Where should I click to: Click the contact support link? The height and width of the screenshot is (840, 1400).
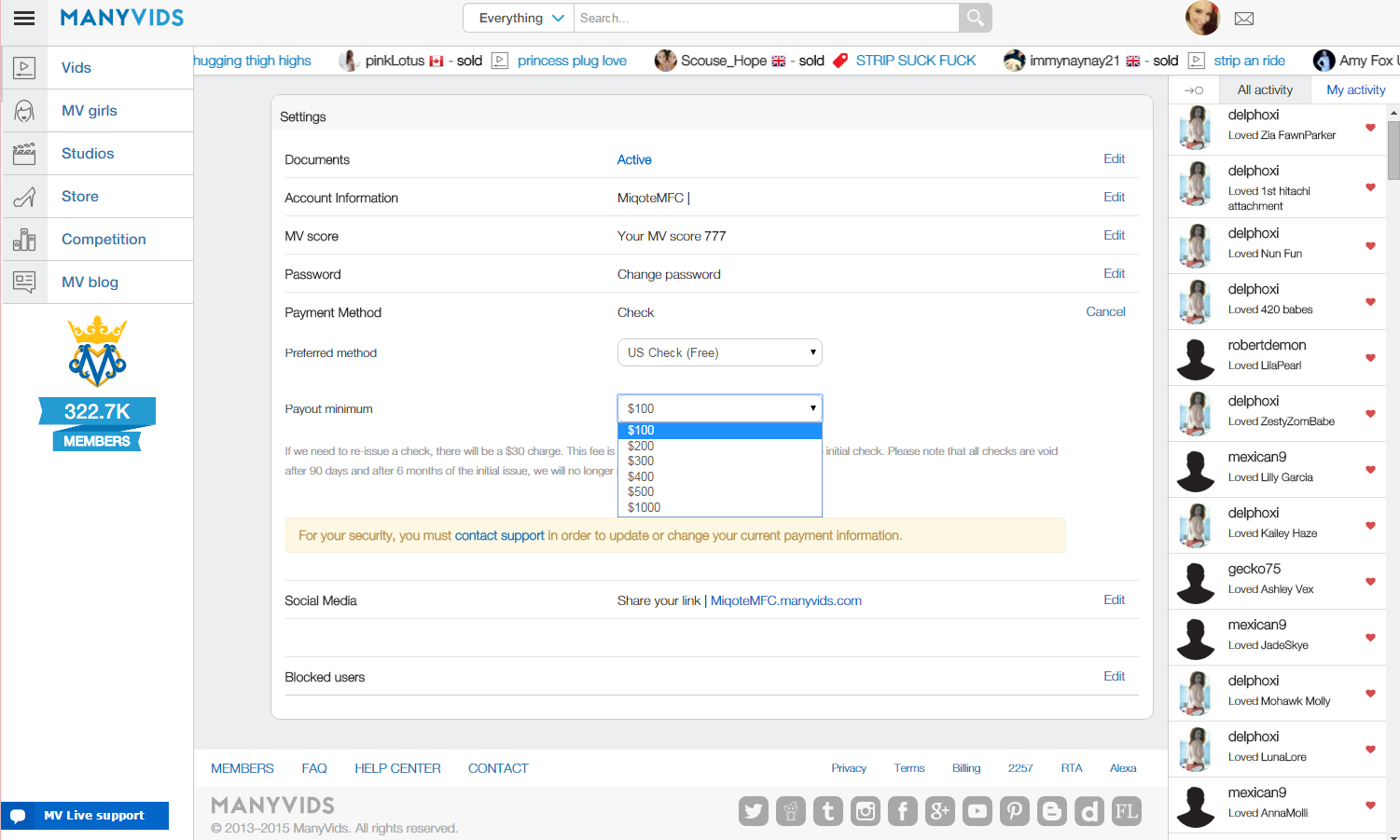tap(499, 536)
